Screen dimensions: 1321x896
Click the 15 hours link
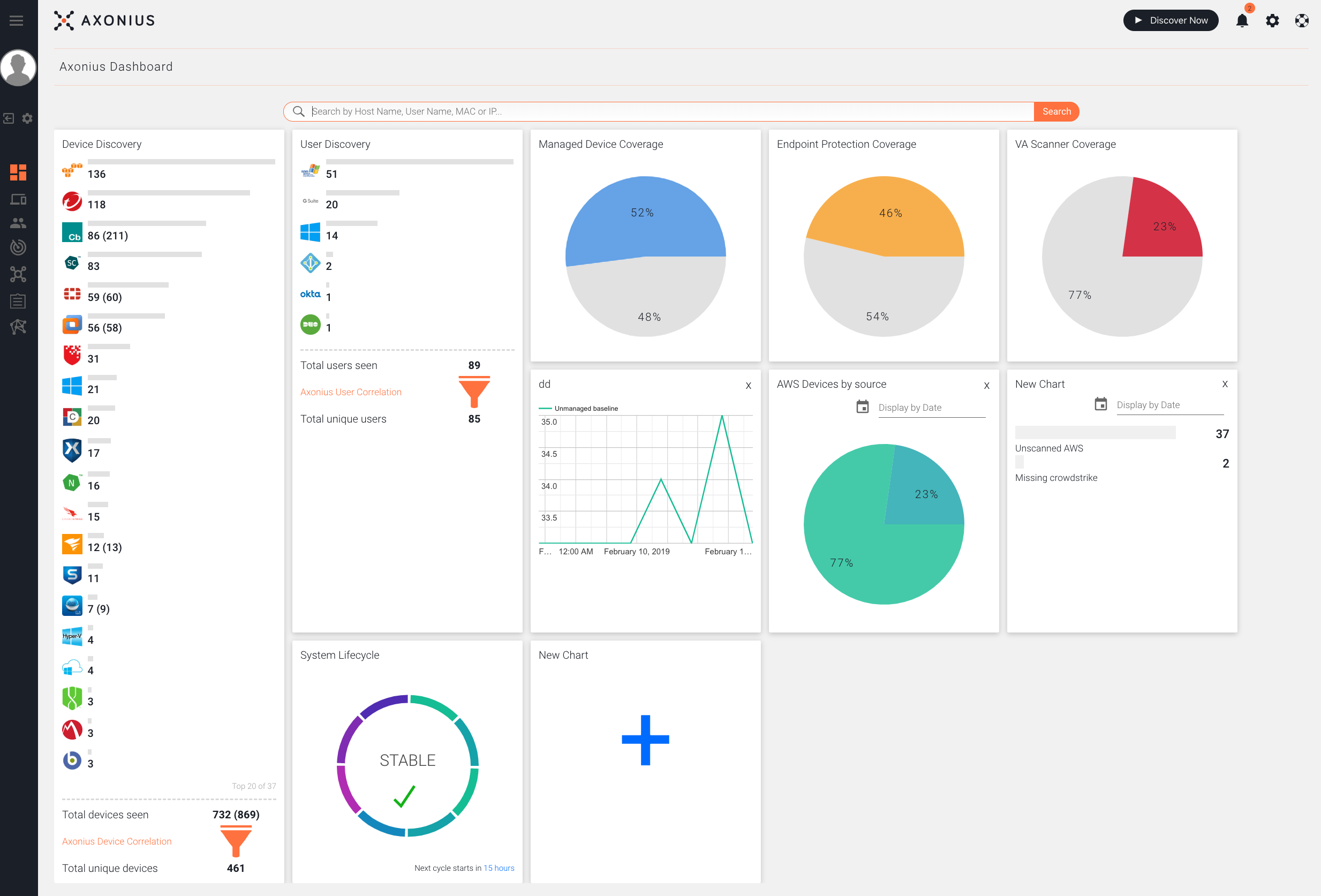pos(499,868)
